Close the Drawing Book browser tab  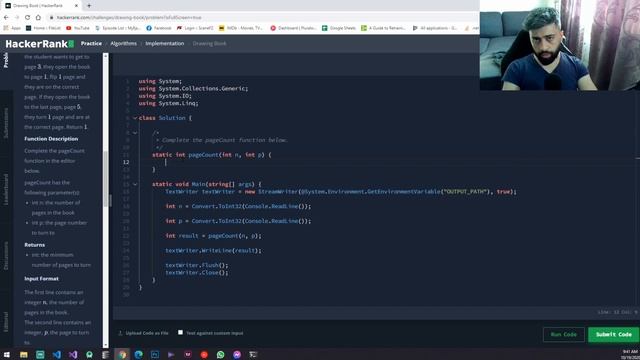(76, 6)
